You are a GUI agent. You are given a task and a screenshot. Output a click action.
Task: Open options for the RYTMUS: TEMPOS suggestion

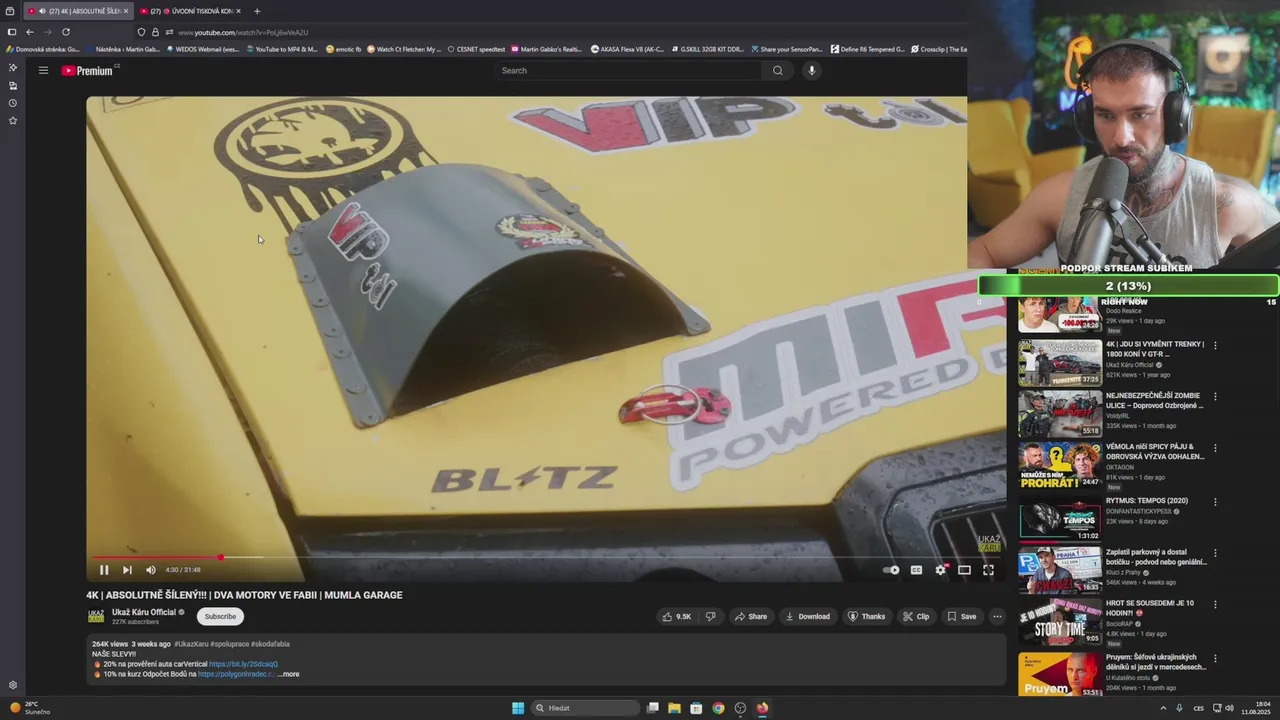(1215, 501)
